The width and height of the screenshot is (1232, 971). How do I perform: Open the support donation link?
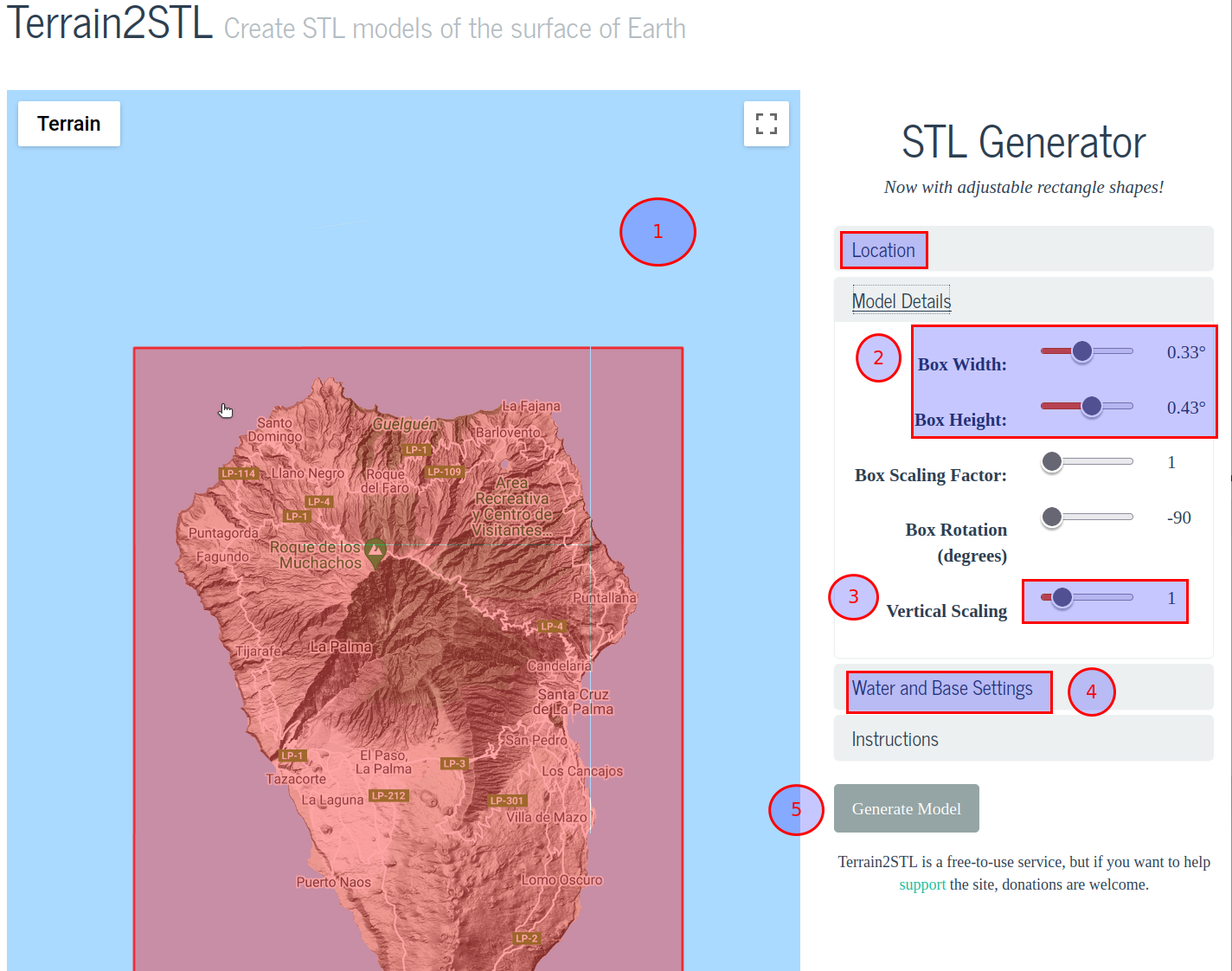click(921, 884)
